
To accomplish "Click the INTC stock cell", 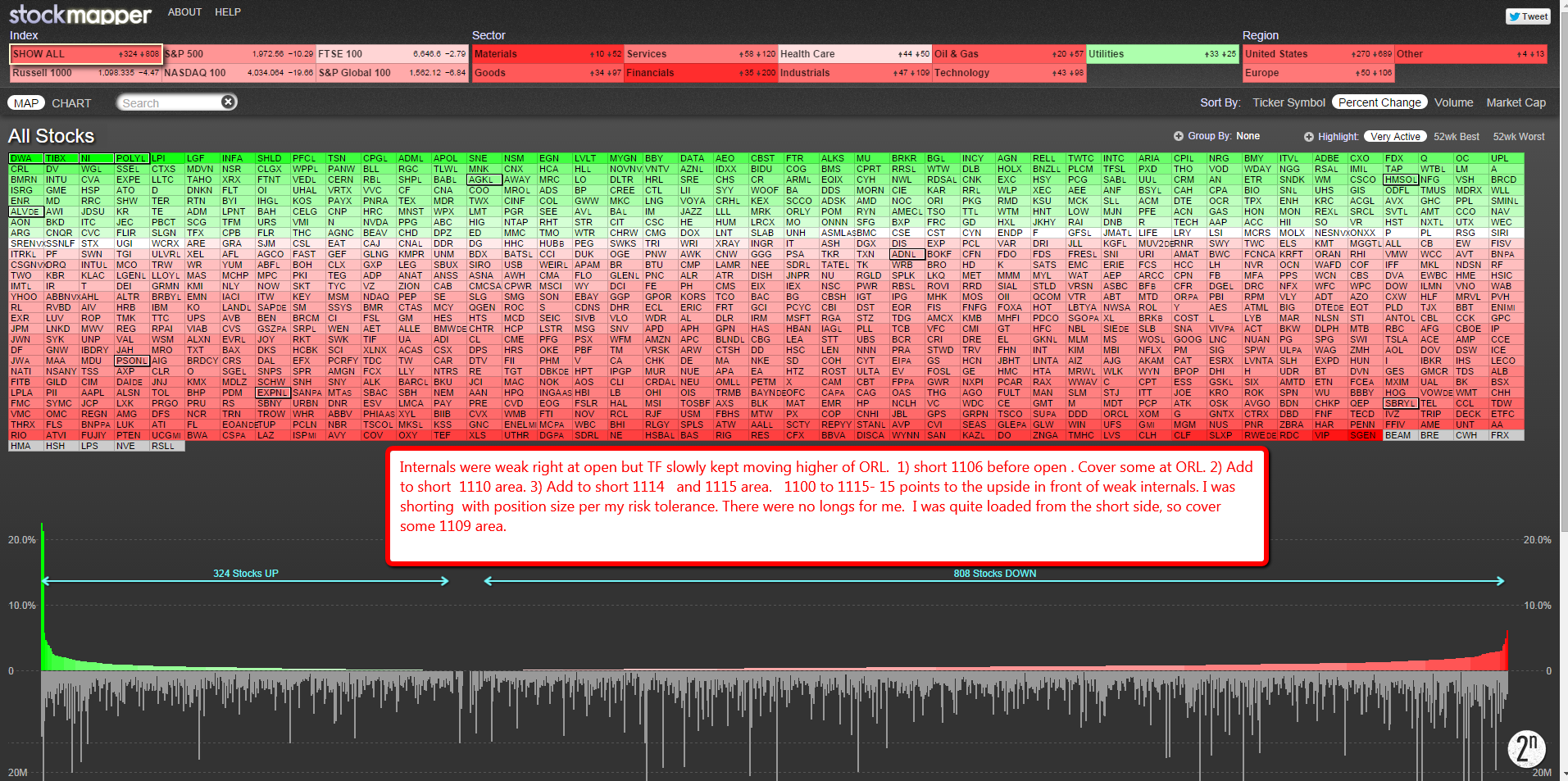I will [1118, 158].
